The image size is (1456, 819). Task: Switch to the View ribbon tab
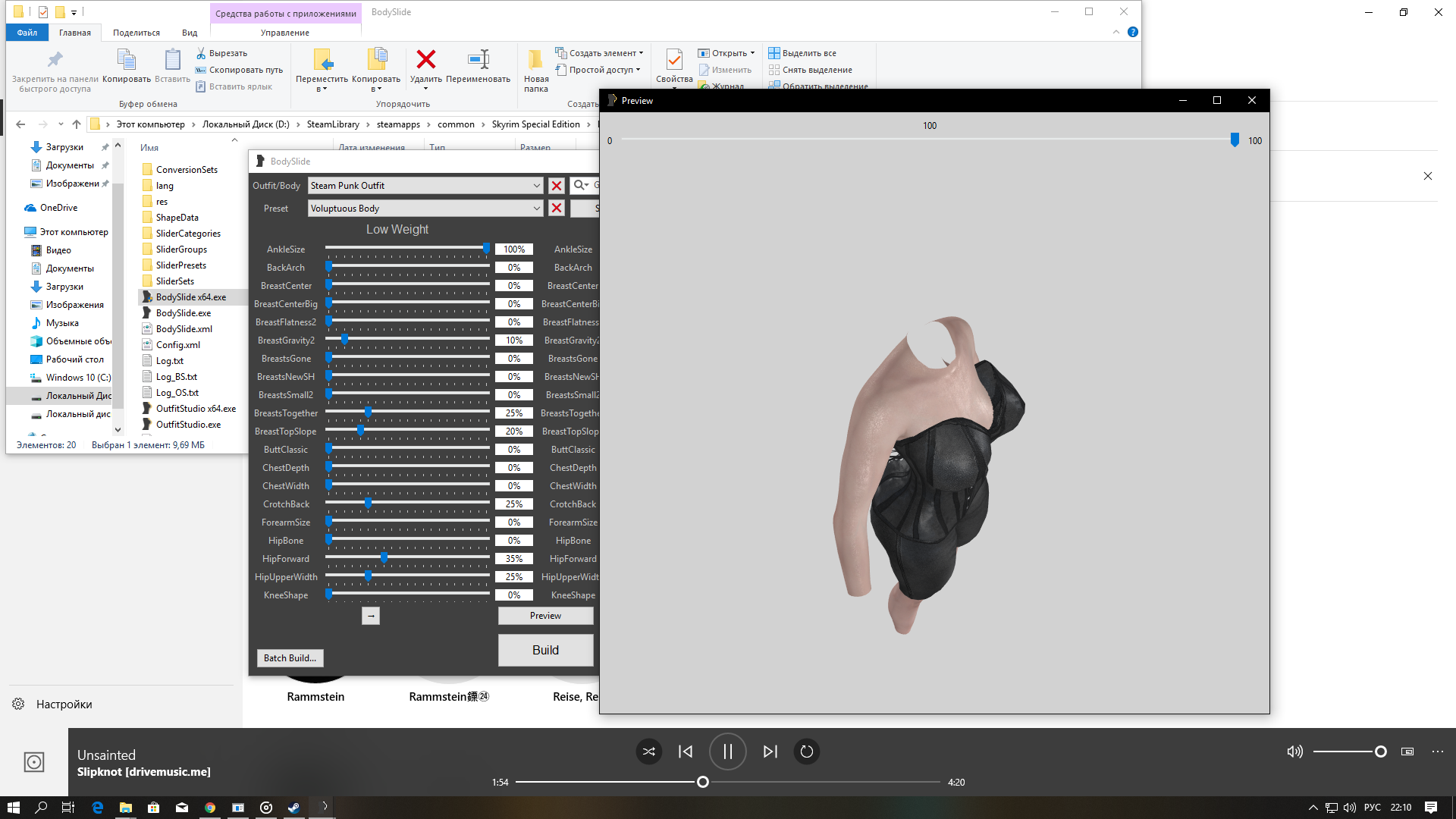190,33
